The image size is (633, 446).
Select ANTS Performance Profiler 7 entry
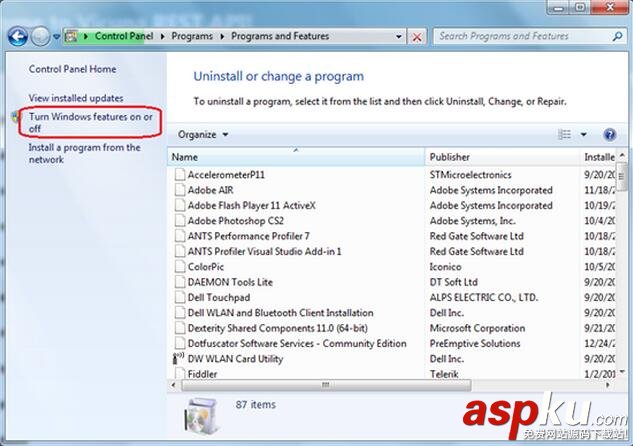(248, 236)
